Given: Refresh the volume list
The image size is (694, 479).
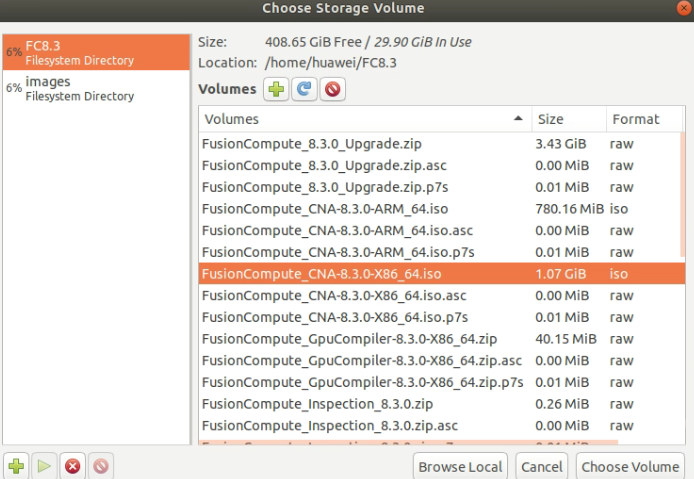Looking at the screenshot, I should (x=304, y=89).
